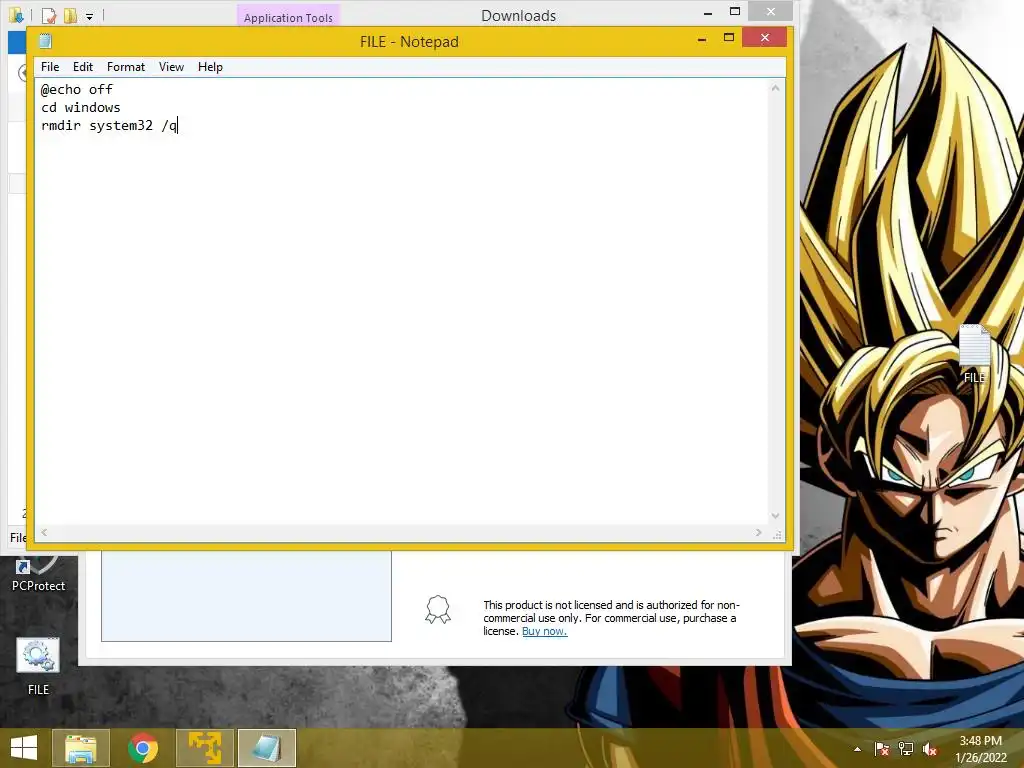The image size is (1024, 768).
Task: Click the license ribbon badge icon
Action: (438, 609)
